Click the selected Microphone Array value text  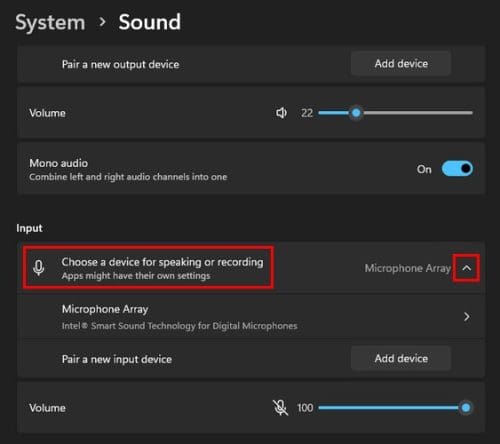point(408,268)
